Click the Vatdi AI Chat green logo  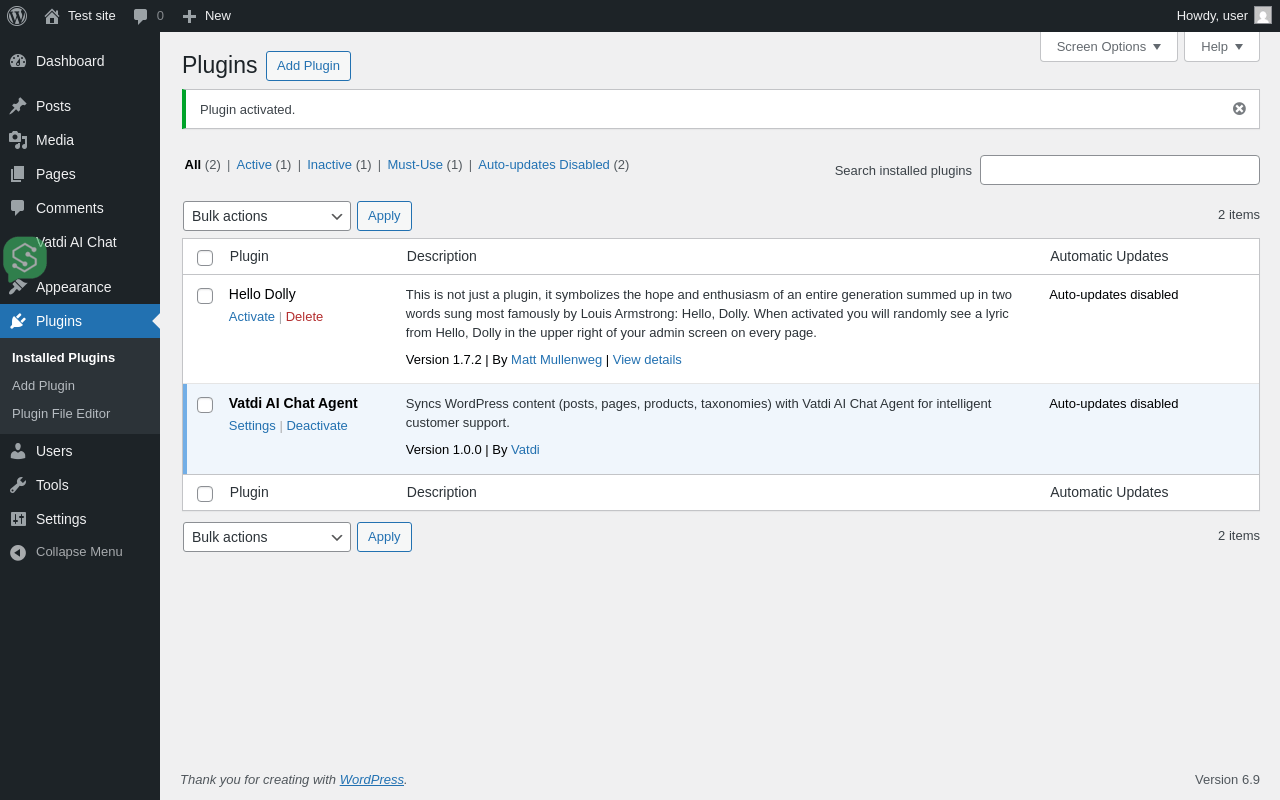pos(25,257)
